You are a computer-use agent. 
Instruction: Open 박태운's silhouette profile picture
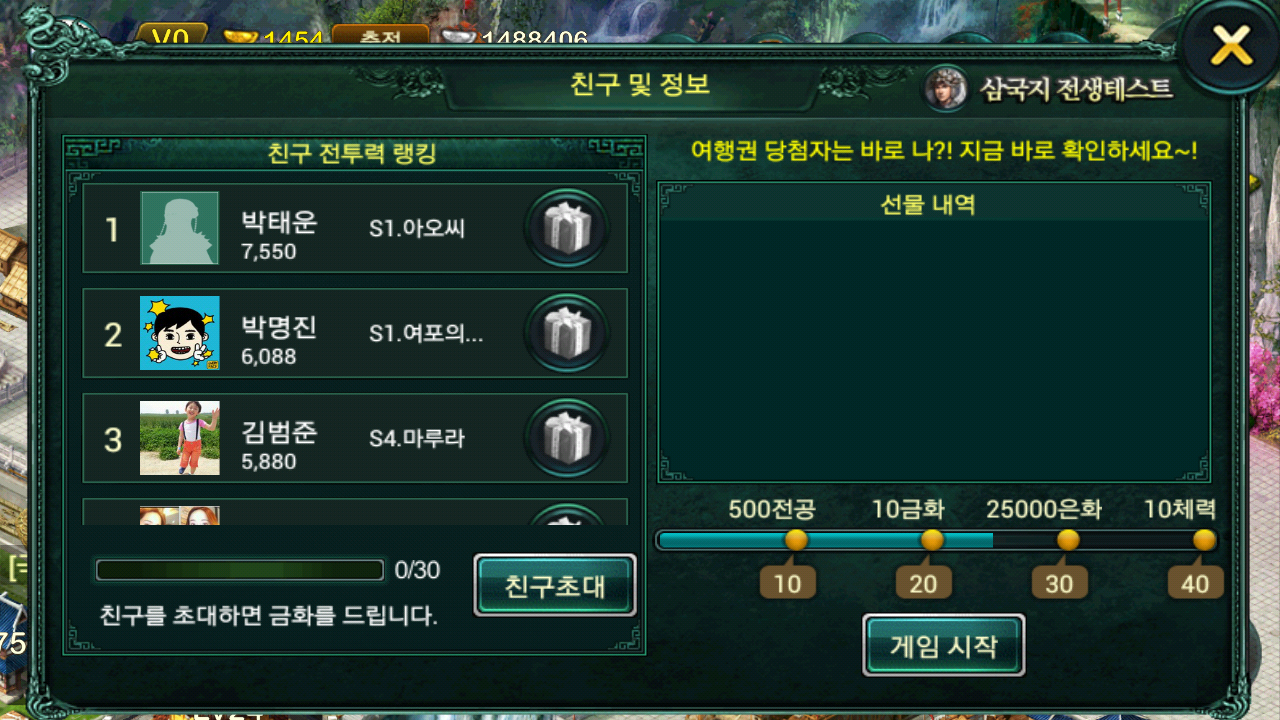pyautogui.click(x=179, y=228)
